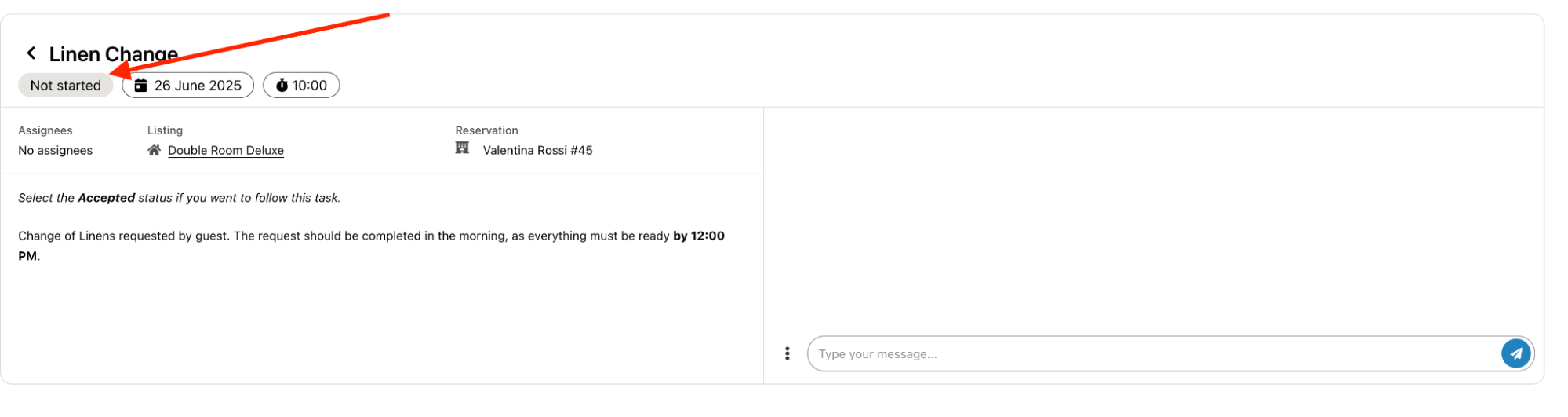Open the three-dot message options menu
1568x417 pixels.
coord(787,353)
